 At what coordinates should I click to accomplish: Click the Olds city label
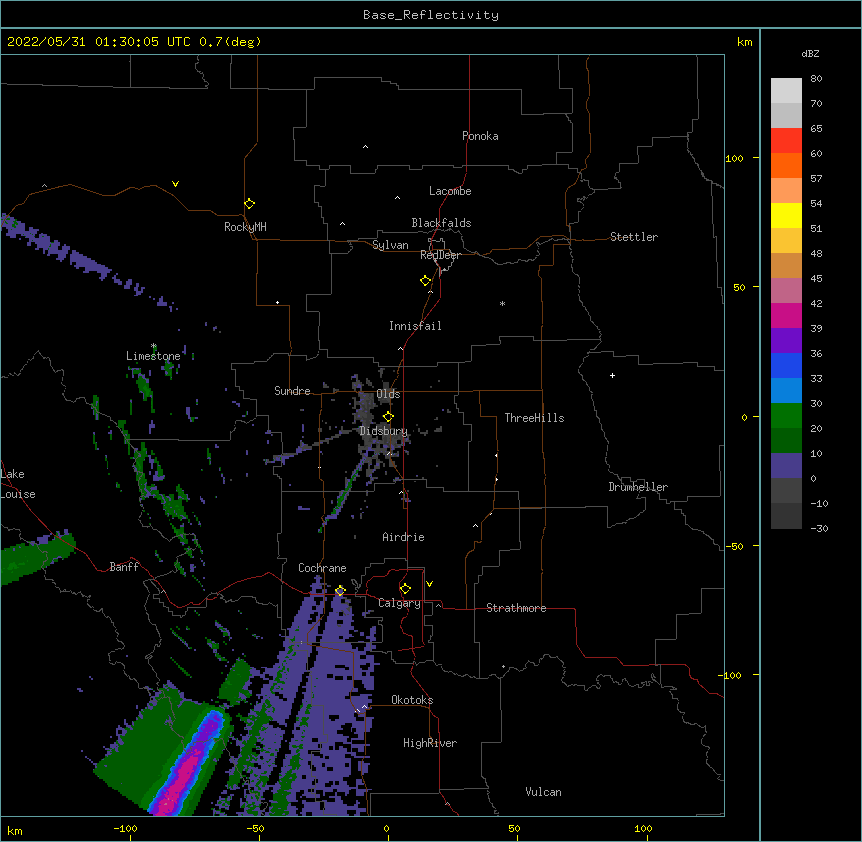[x=388, y=394]
